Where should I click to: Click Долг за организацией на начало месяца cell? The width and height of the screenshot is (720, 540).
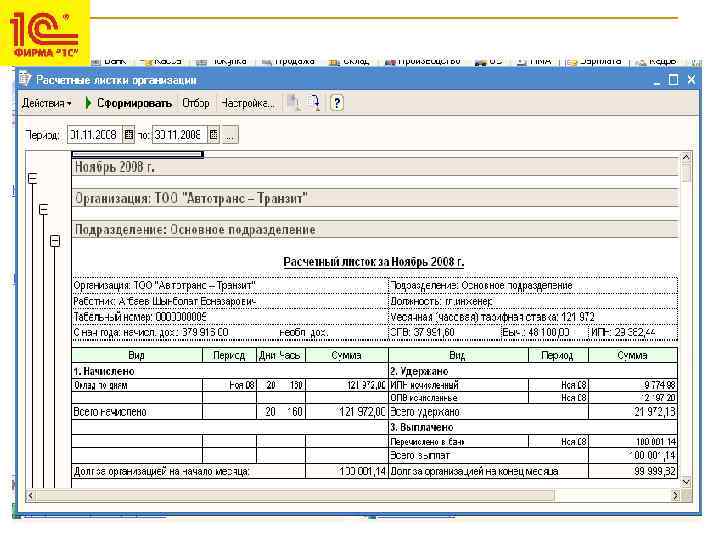(x=188, y=472)
